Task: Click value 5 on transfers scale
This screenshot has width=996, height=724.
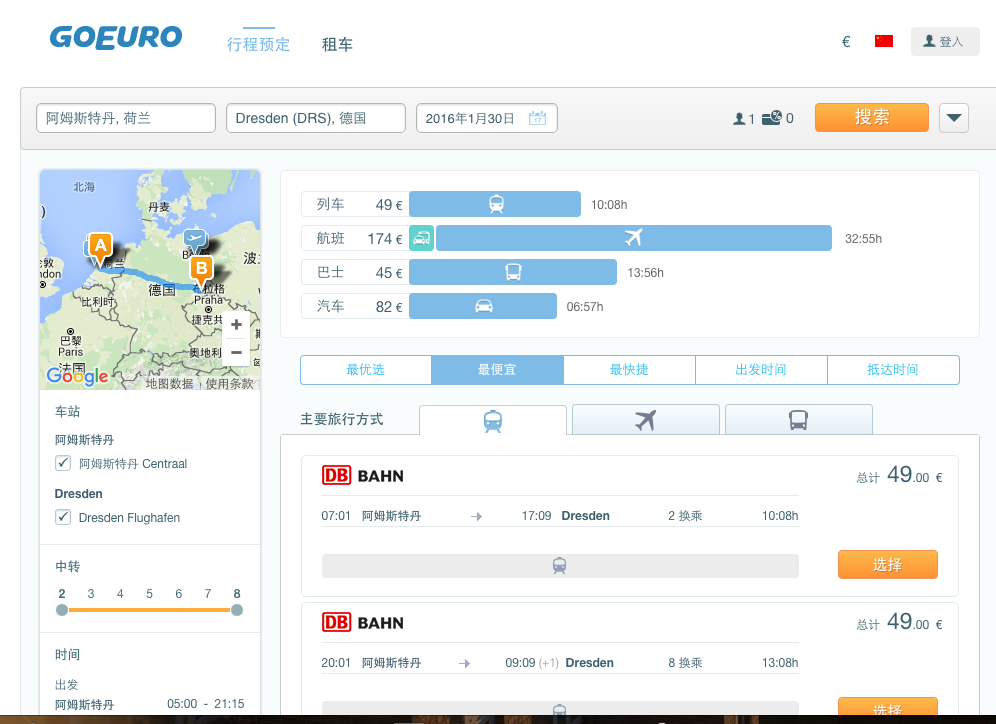Action: pyautogui.click(x=149, y=594)
